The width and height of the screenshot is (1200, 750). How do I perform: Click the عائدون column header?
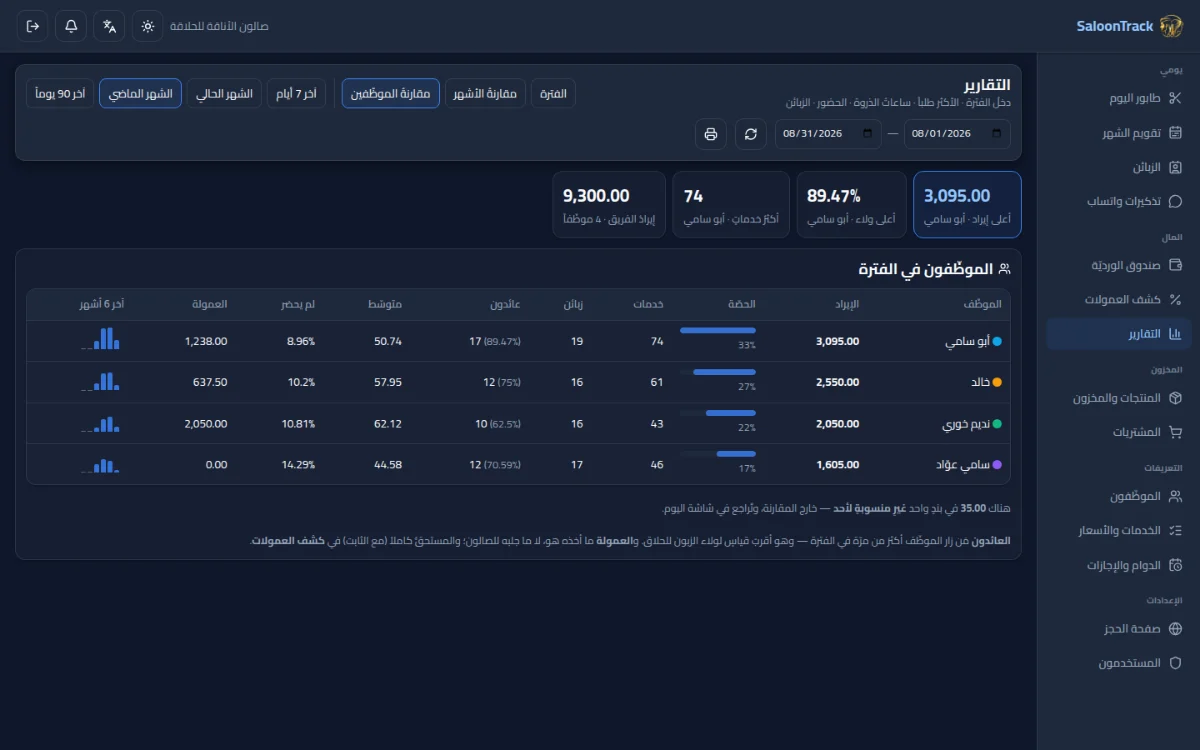(x=504, y=304)
